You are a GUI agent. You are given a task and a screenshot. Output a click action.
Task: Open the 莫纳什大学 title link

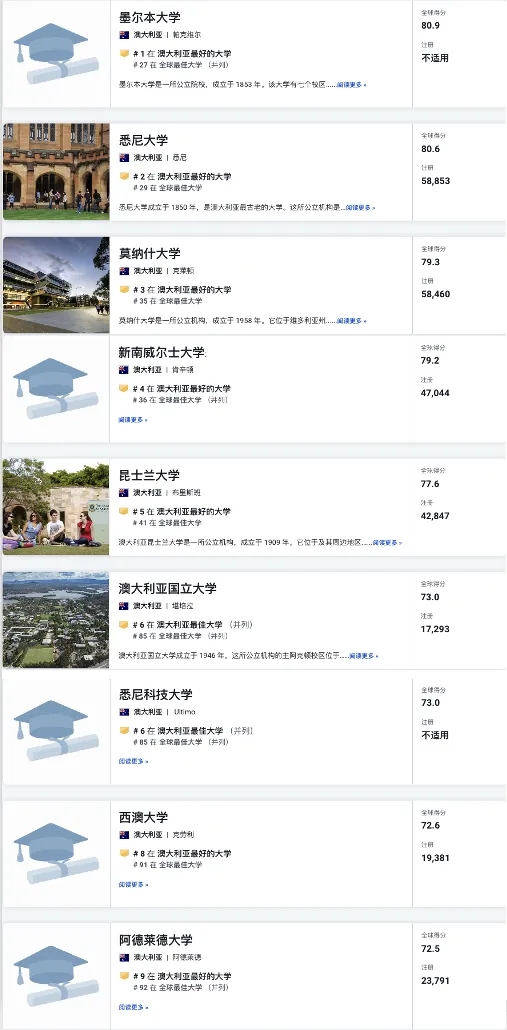pos(149,253)
